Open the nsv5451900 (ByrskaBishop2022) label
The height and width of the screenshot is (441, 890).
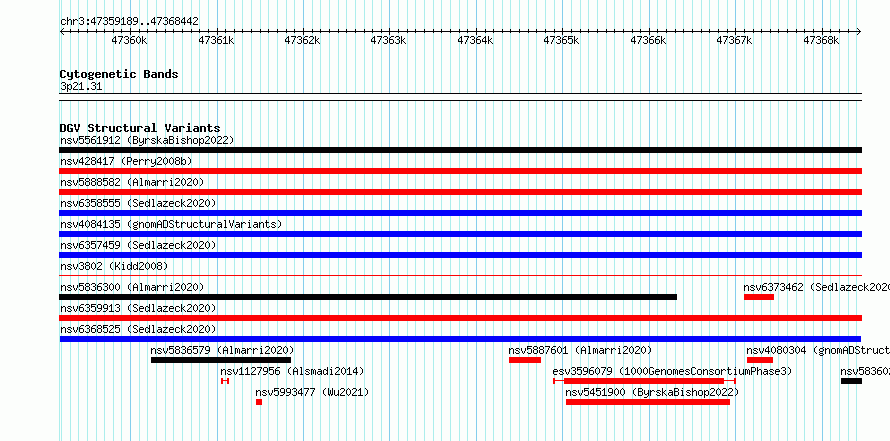[652, 392]
